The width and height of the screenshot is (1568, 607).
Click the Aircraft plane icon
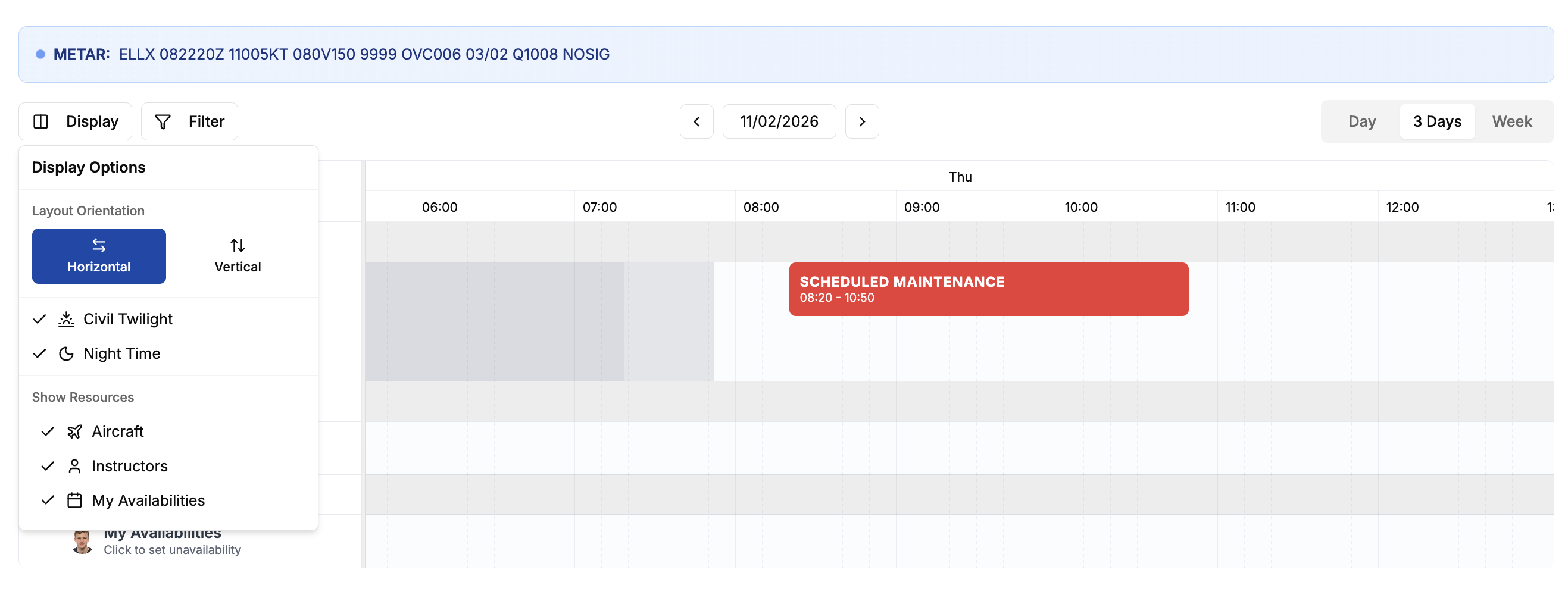tap(74, 432)
